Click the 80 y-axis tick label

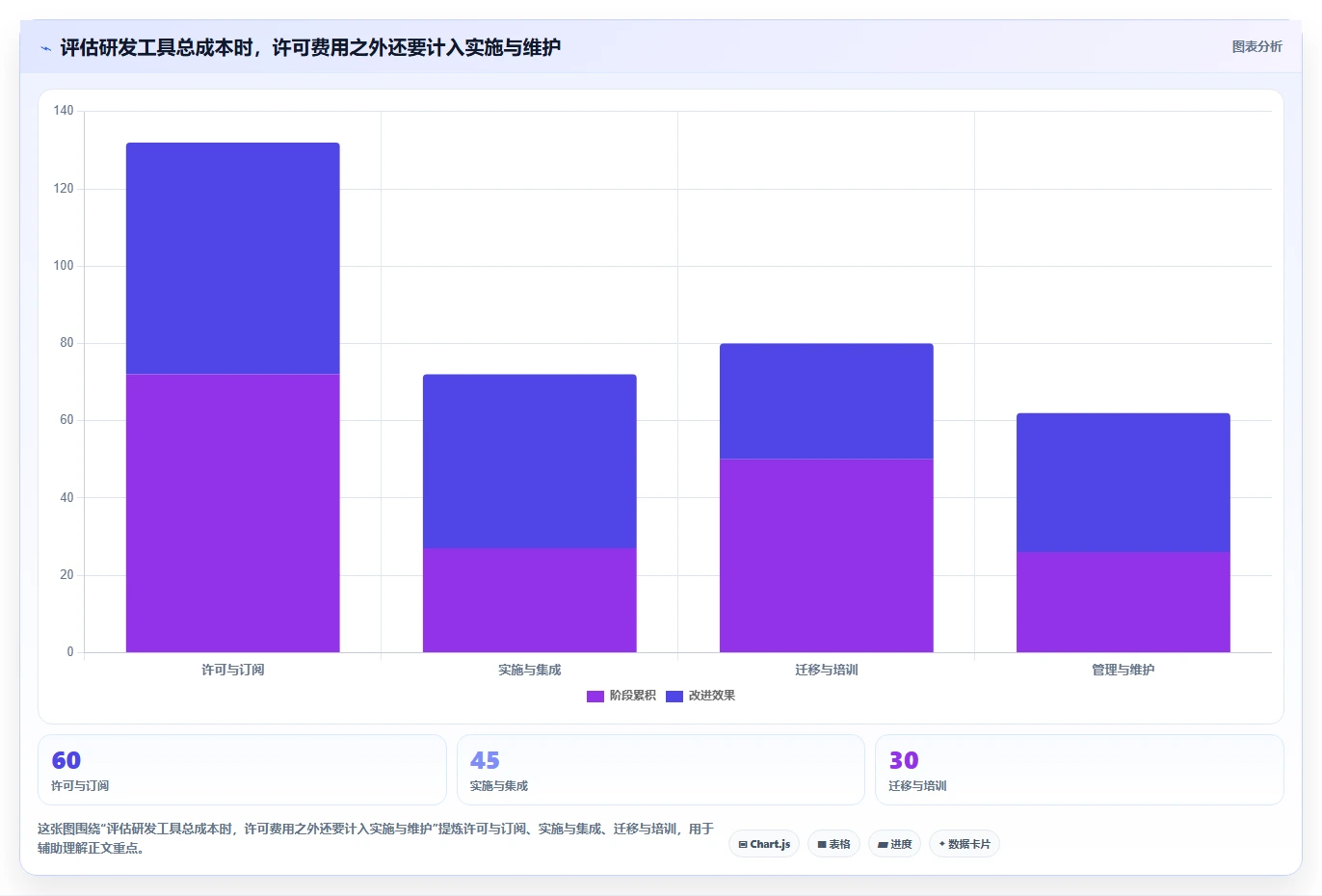[66, 343]
